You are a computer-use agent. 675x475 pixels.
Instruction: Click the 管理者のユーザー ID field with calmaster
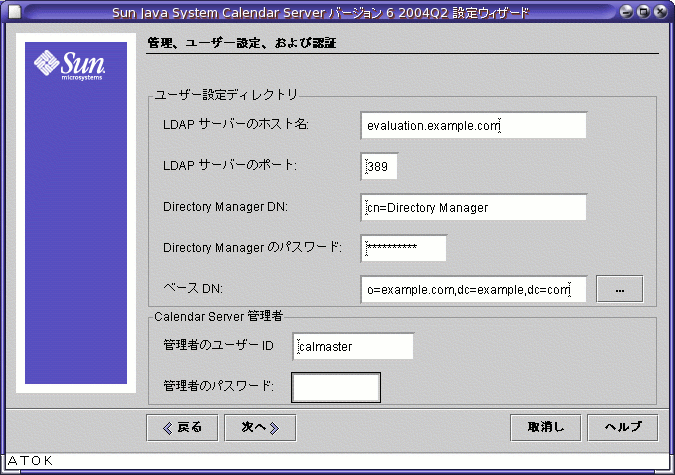pyautogui.click(x=353, y=346)
